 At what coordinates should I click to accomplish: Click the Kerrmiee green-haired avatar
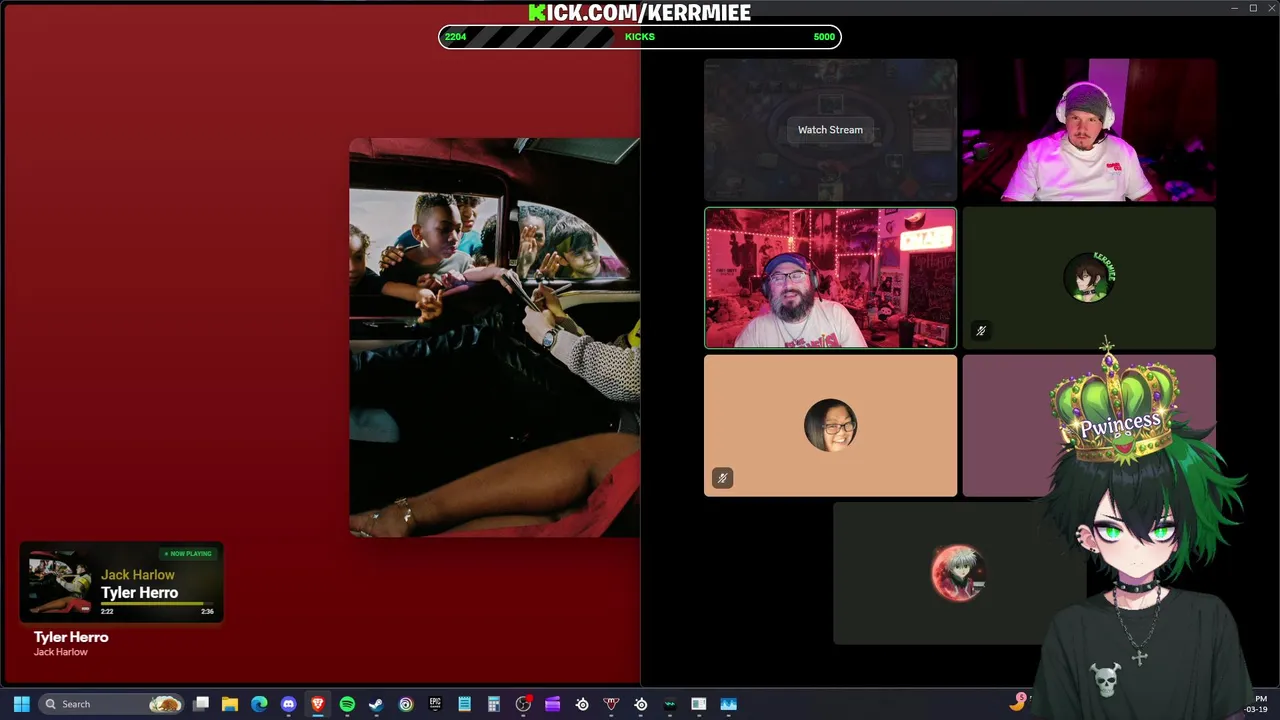pos(1089,277)
